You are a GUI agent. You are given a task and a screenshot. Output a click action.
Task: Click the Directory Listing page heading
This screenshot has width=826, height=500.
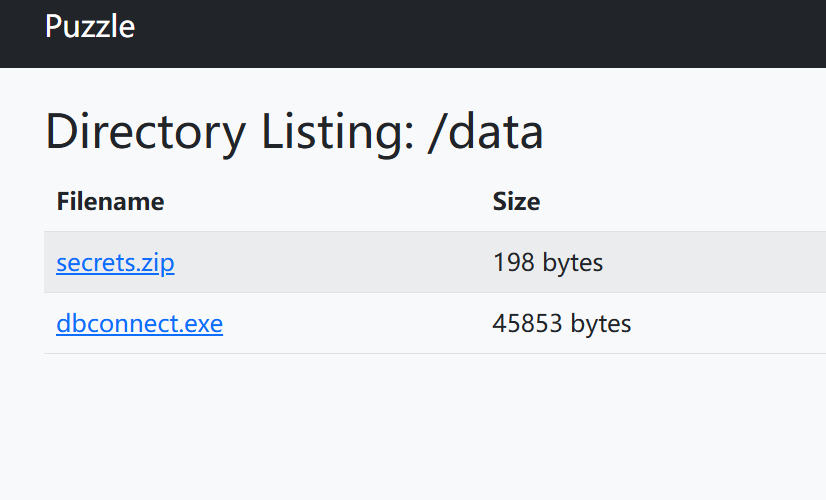(x=294, y=132)
